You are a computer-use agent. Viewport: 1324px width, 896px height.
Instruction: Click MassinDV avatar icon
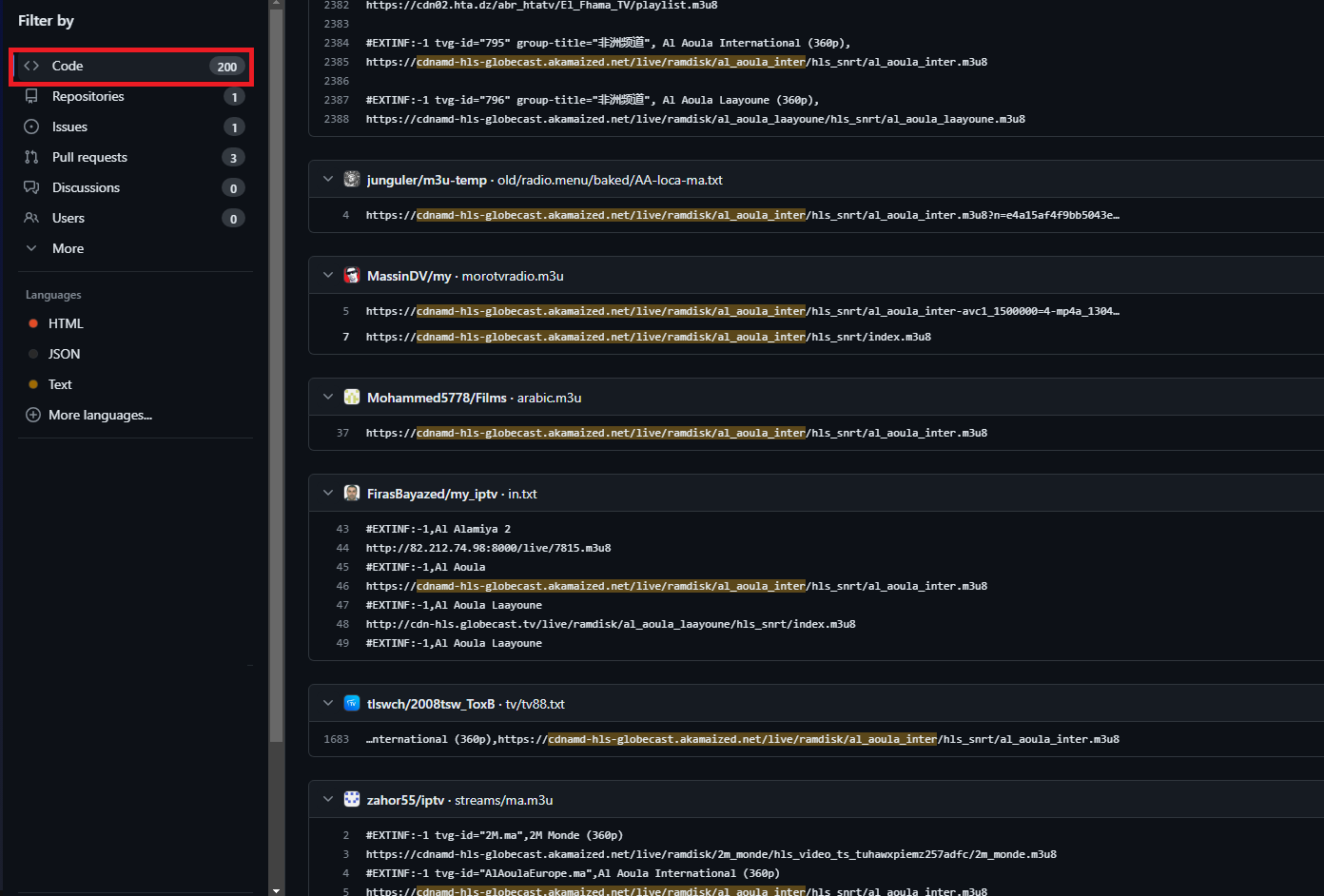(352, 275)
